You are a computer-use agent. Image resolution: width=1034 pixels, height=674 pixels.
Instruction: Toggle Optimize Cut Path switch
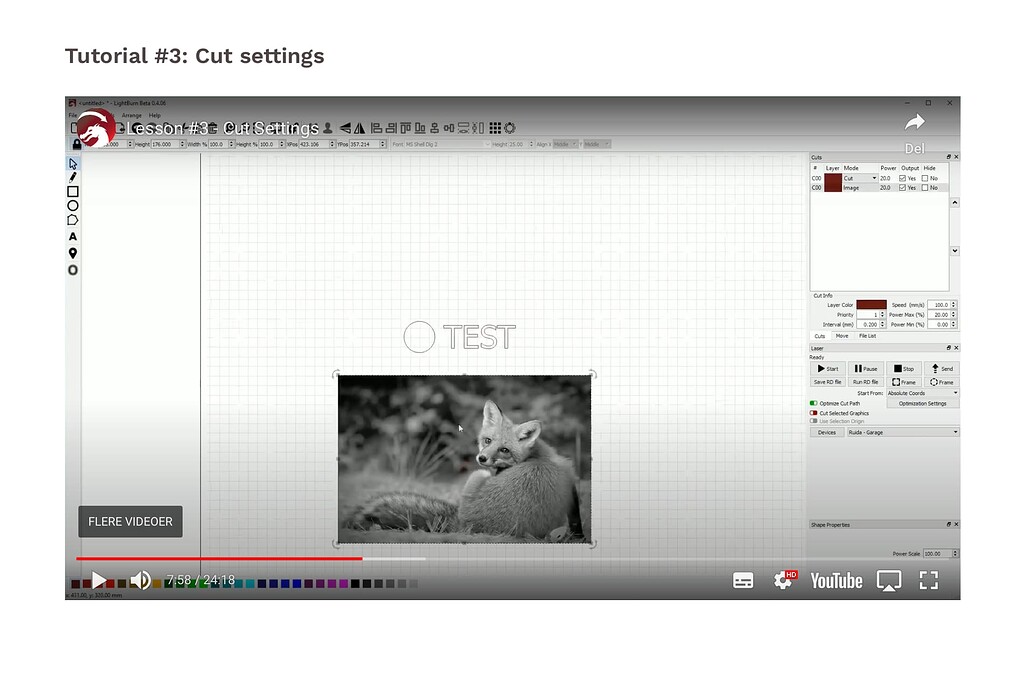(x=814, y=403)
